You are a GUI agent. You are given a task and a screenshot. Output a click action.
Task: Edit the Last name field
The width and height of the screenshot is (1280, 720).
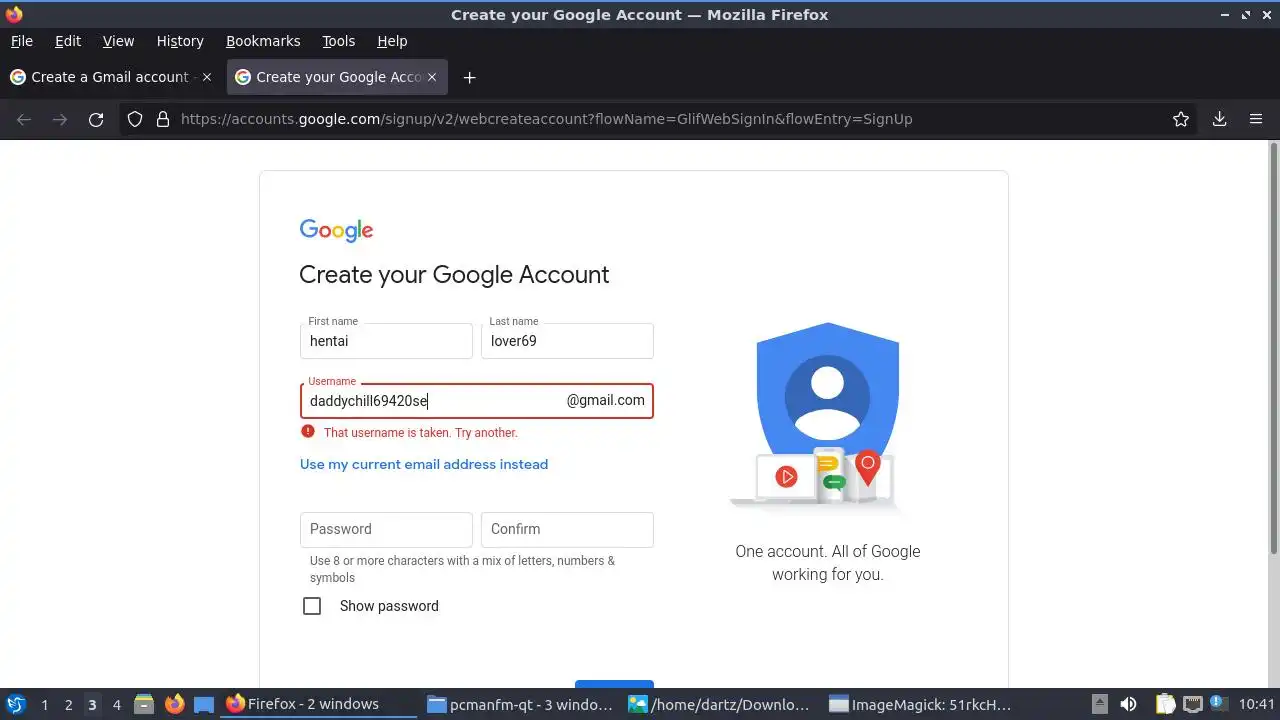[567, 341]
